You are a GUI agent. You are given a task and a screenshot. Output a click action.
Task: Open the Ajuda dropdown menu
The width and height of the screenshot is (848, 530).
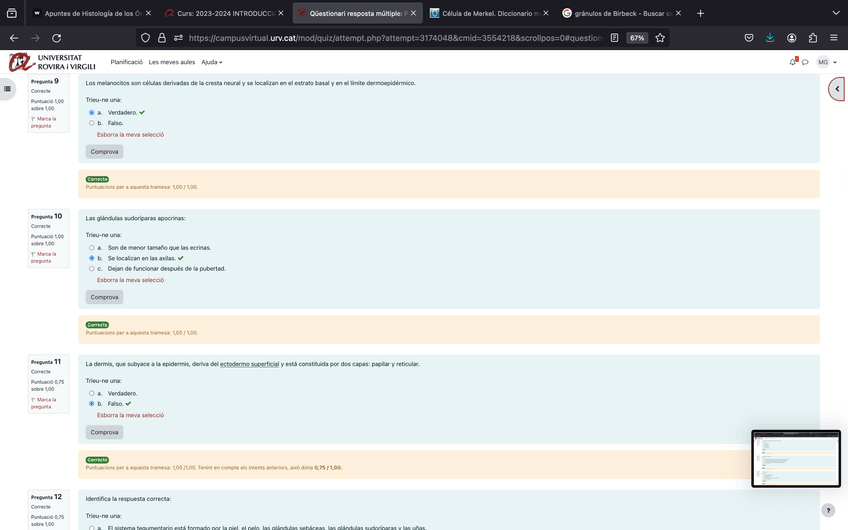[x=212, y=62]
